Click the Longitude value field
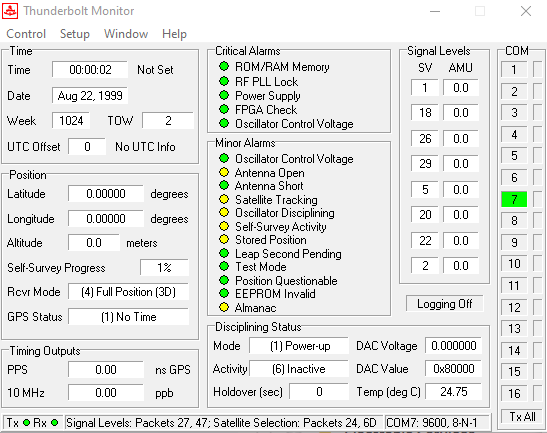The height and width of the screenshot is (433, 547). coord(106,219)
